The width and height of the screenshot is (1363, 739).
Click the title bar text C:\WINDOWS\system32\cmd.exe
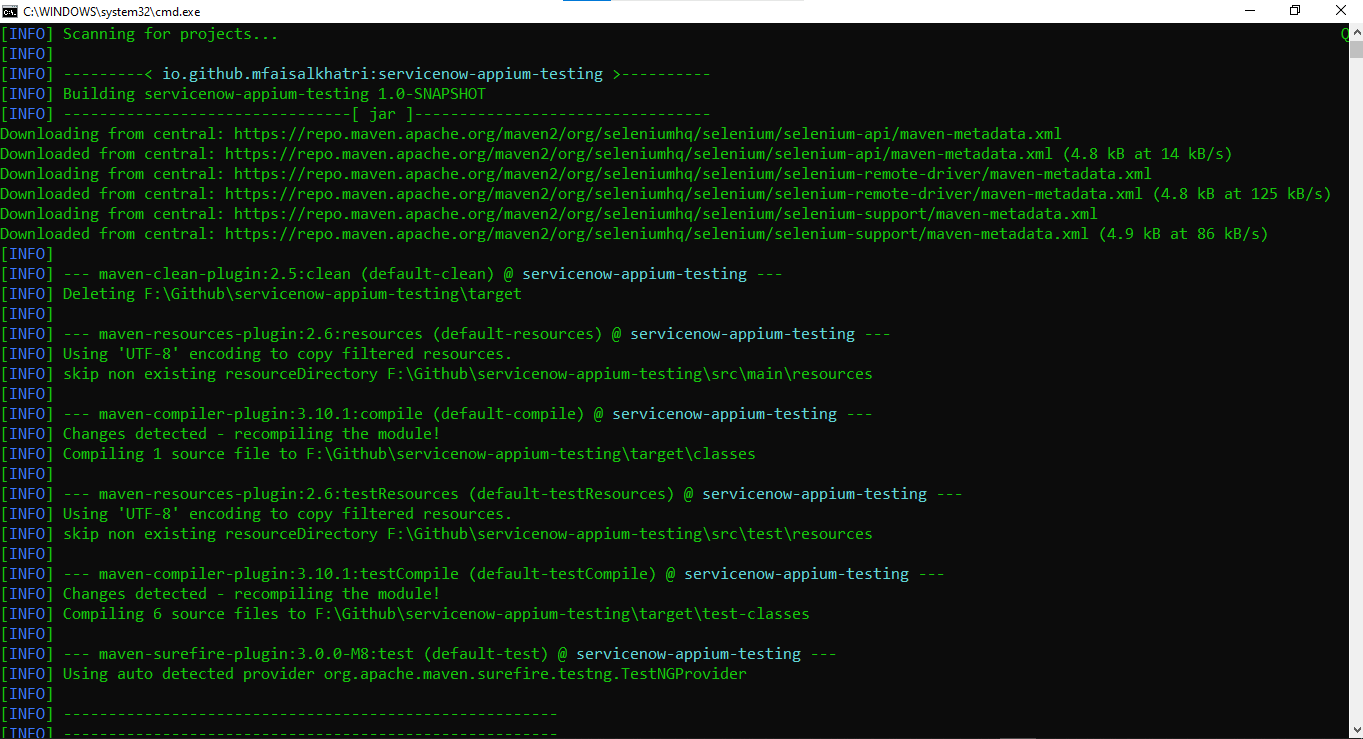pyautogui.click(x=110, y=11)
